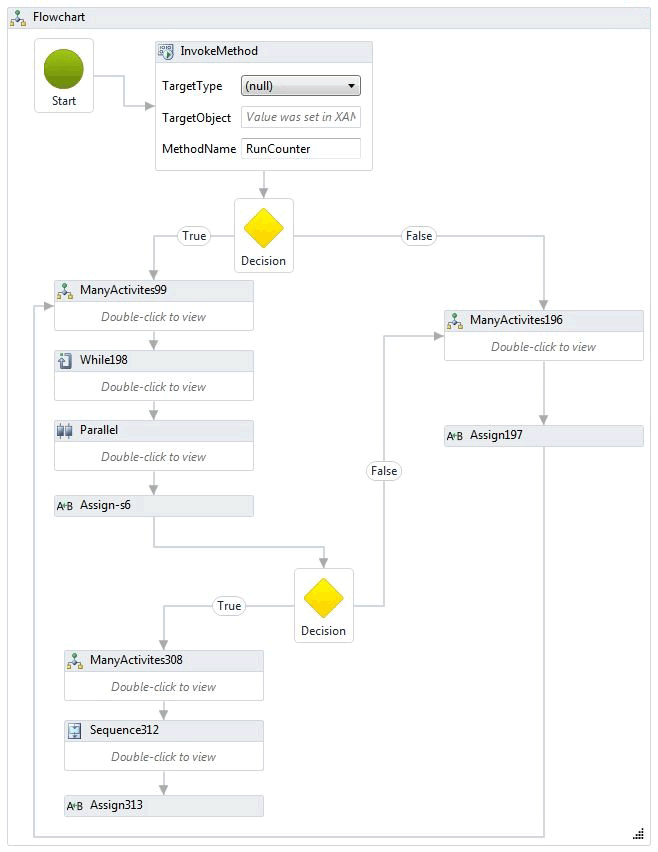Screen dimensions: 658x852
Task: Click the Start node
Action: point(63,68)
